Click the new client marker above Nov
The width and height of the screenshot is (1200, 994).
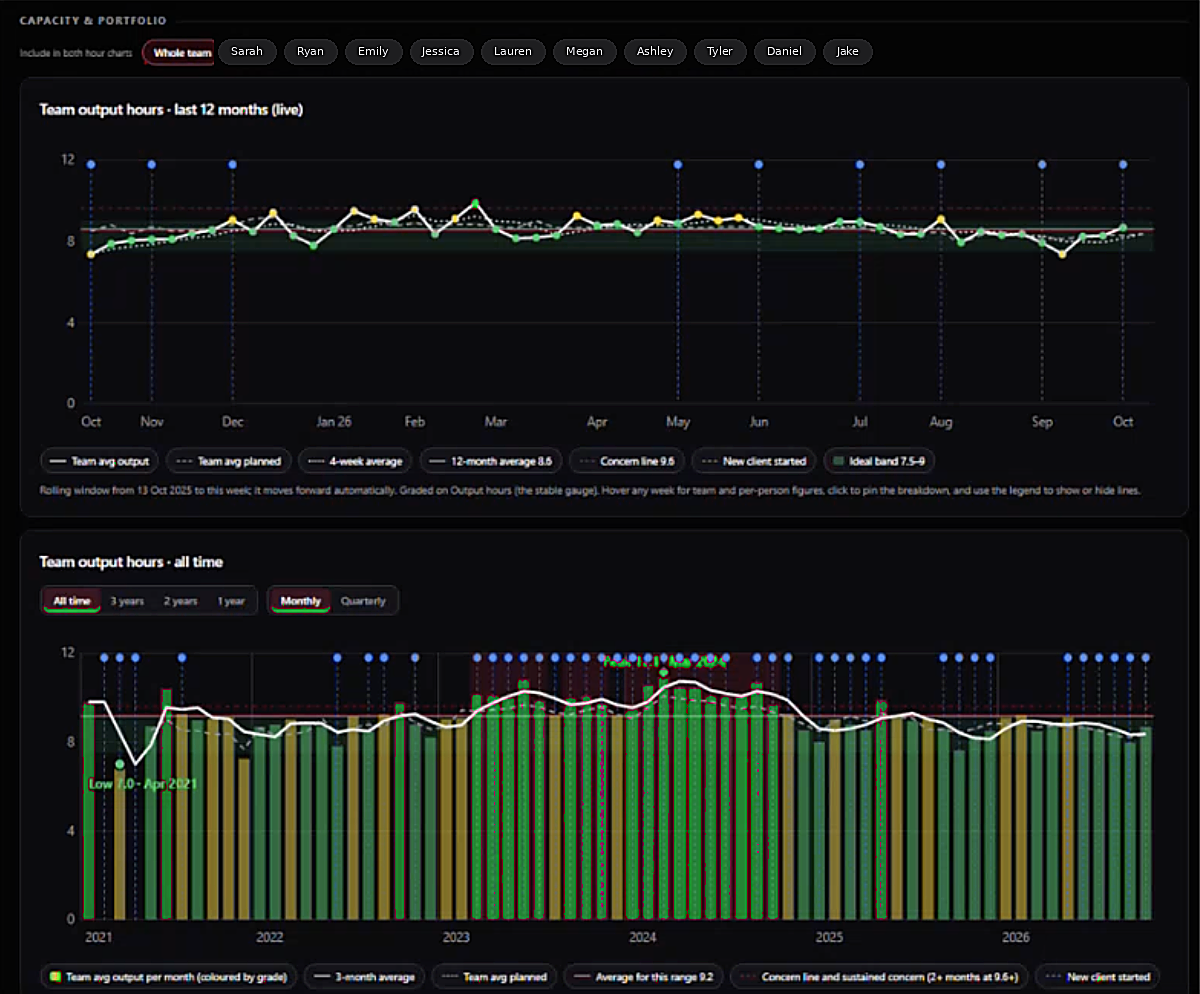click(151, 164)
